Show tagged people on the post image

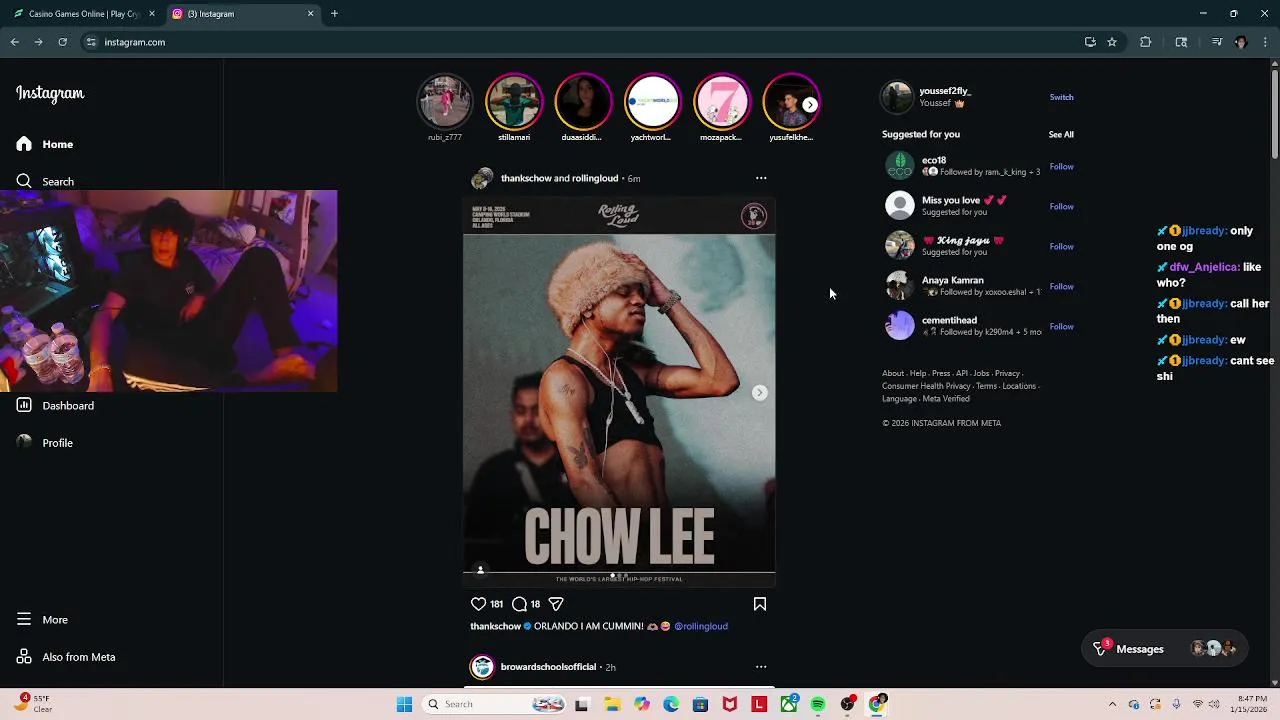480,570
